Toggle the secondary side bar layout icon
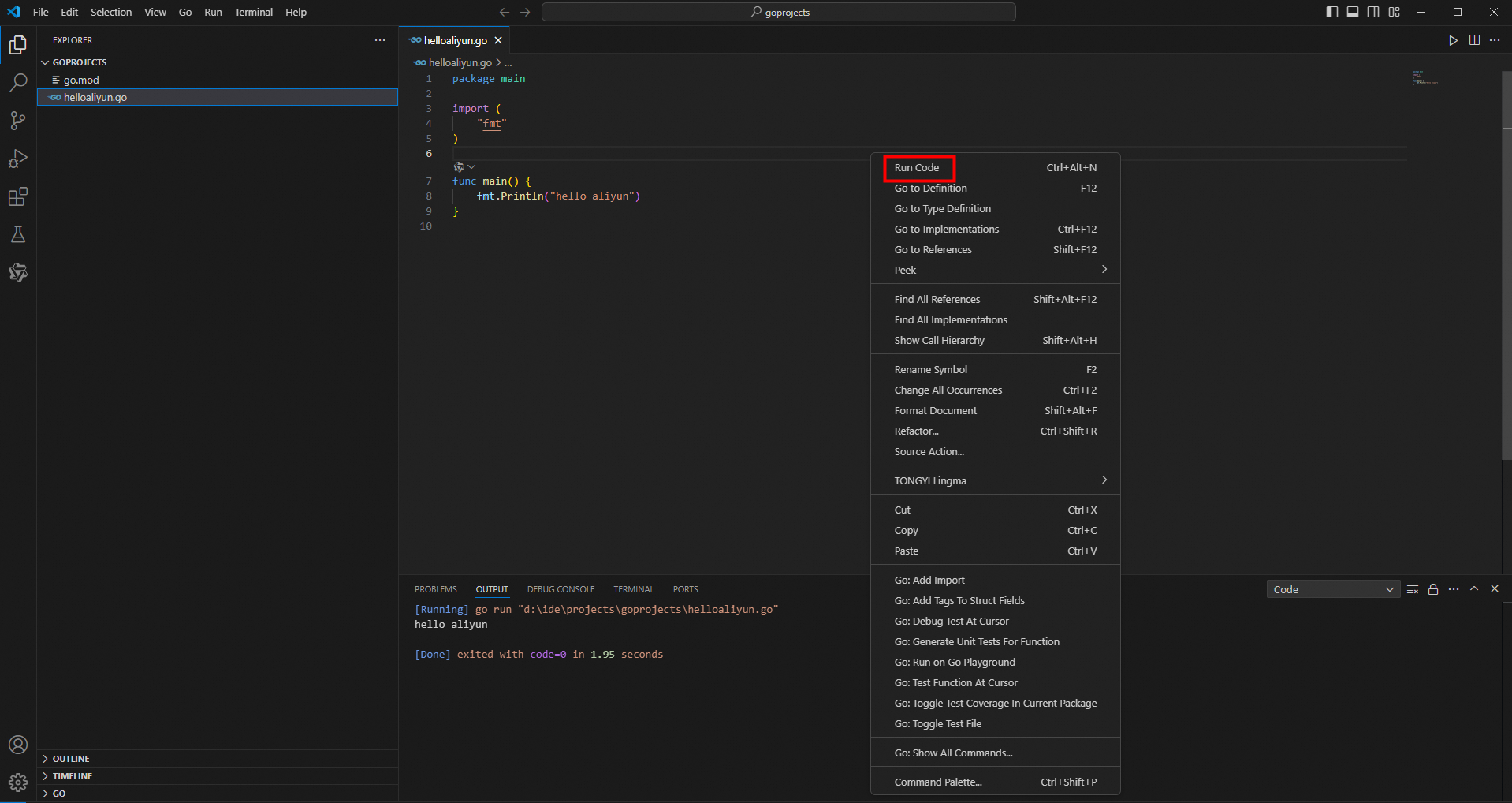Viewport: 1512px width, 803px height. coord(1373,12)
